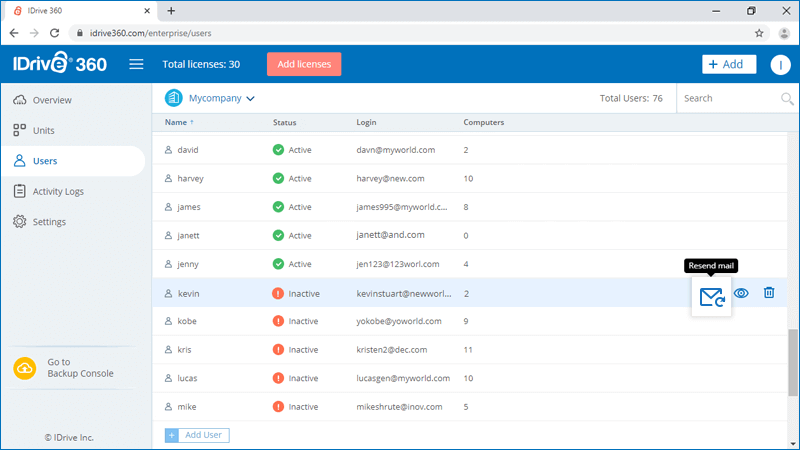The width and height of the screenshot is (800, 450).
Task: Bookmark the page with the star icon
Action: click(759, 33)
